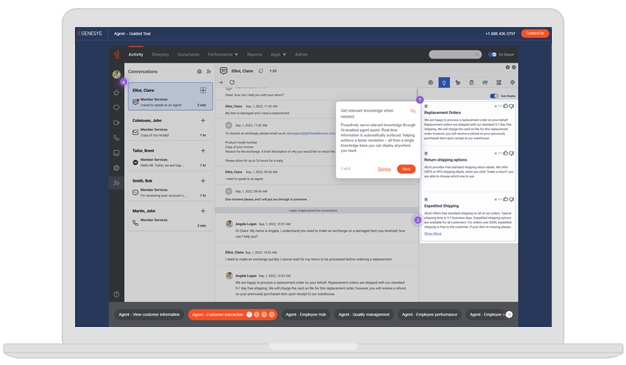This screenshot has height=365, width=626.
Task: Select Agent - Customer interaction tour pill
Action: (x=233, y=315)
